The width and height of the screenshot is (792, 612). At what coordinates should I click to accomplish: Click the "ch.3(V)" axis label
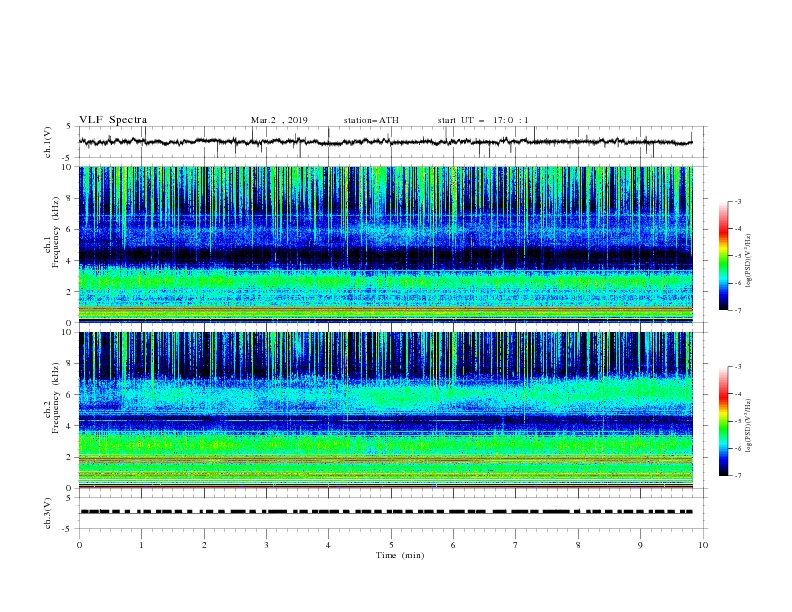coord(48,513)
